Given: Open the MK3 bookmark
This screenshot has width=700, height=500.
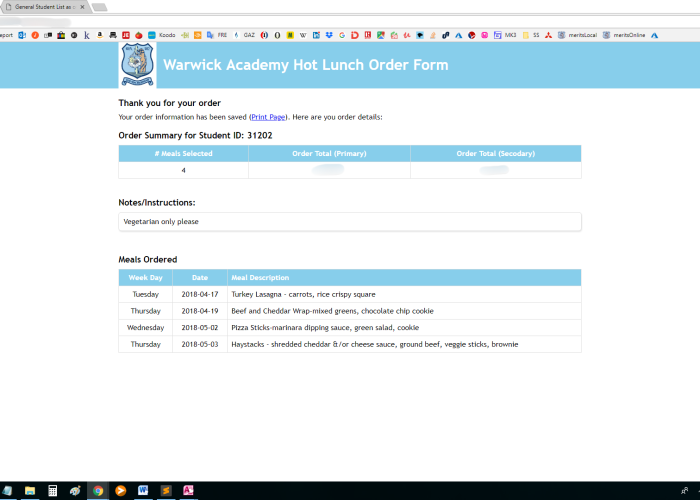Looking at the screenshot, I should (x=505, y=35).
